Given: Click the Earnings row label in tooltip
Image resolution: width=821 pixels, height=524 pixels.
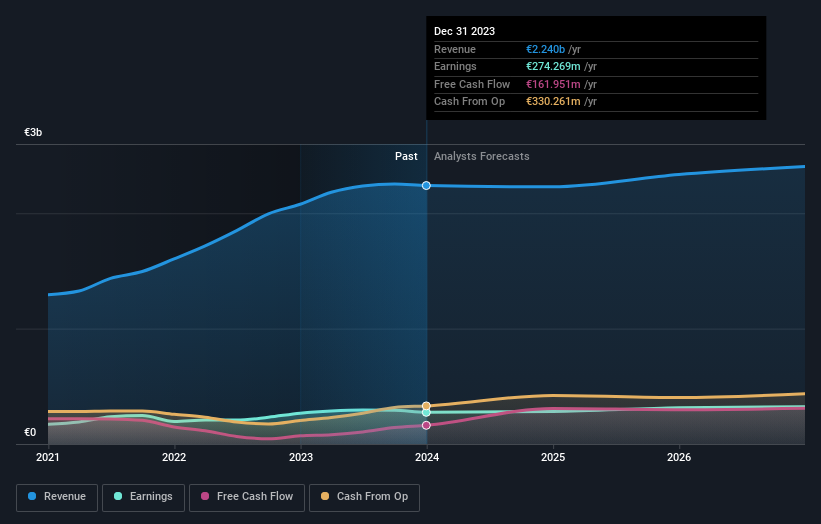Looking at the screenshot, I should [455, 66].
